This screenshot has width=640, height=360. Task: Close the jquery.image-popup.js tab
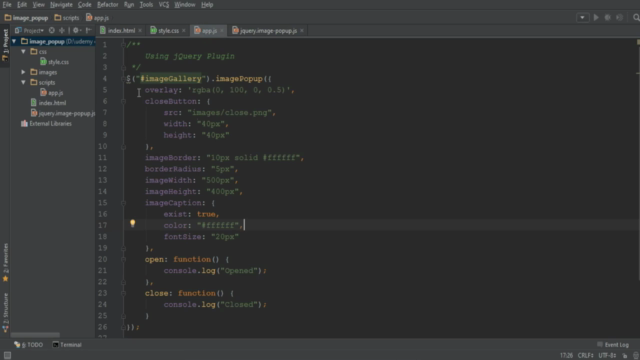[302, 31]
